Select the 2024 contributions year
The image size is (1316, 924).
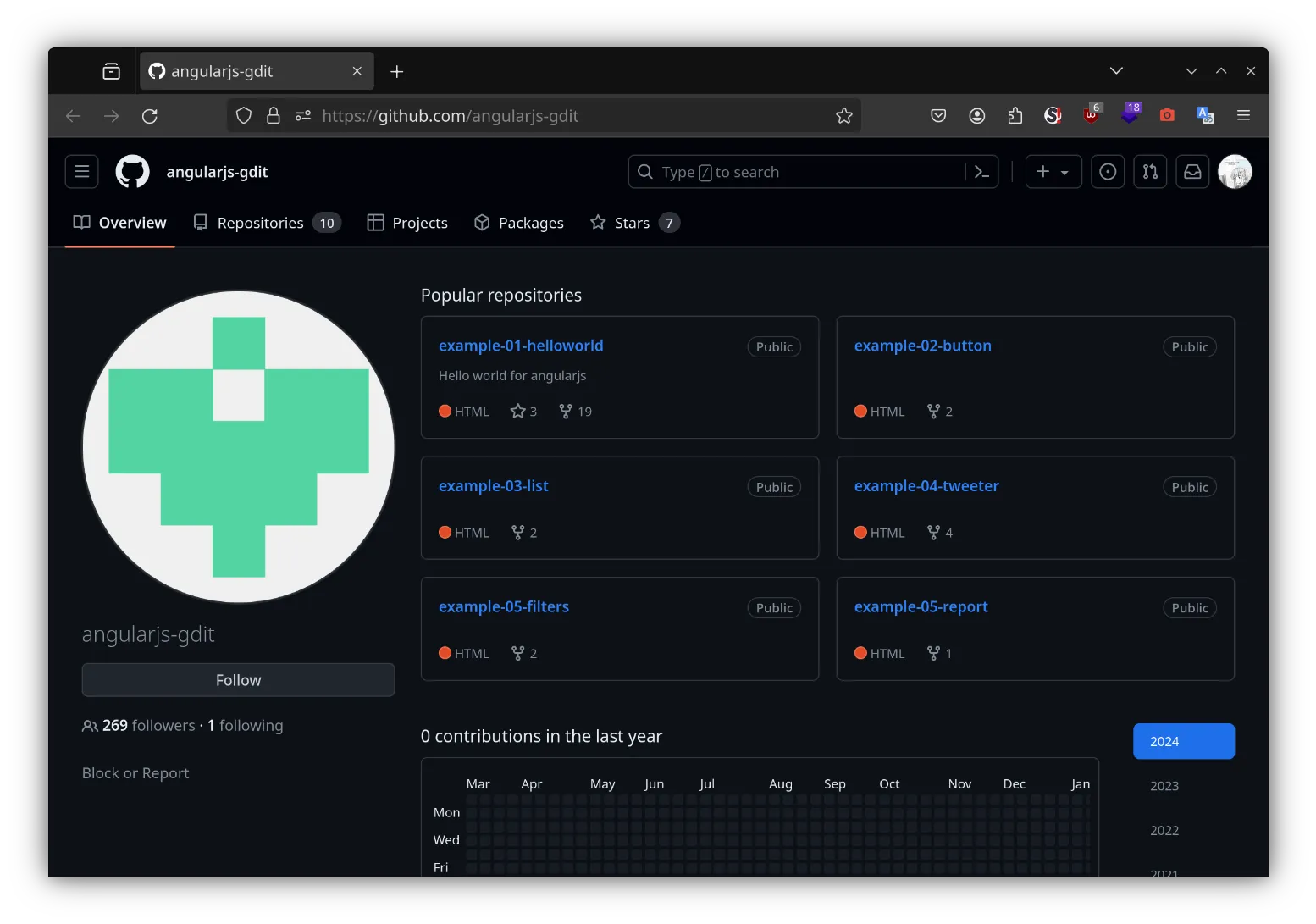(1184, 741)
